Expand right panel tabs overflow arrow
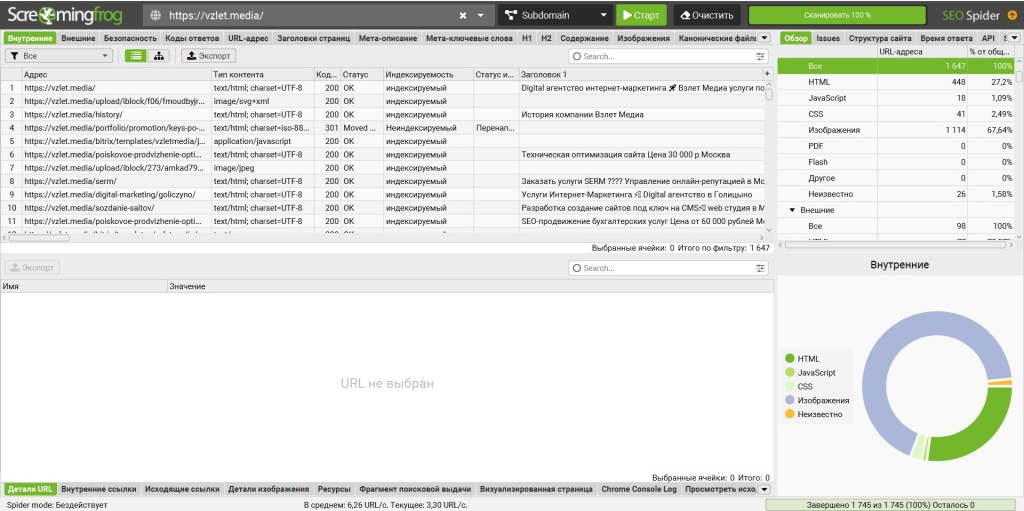Image resolution: width=1024 pixels, height=511 pixels. pyautogui.click(x=1014, y=39)
